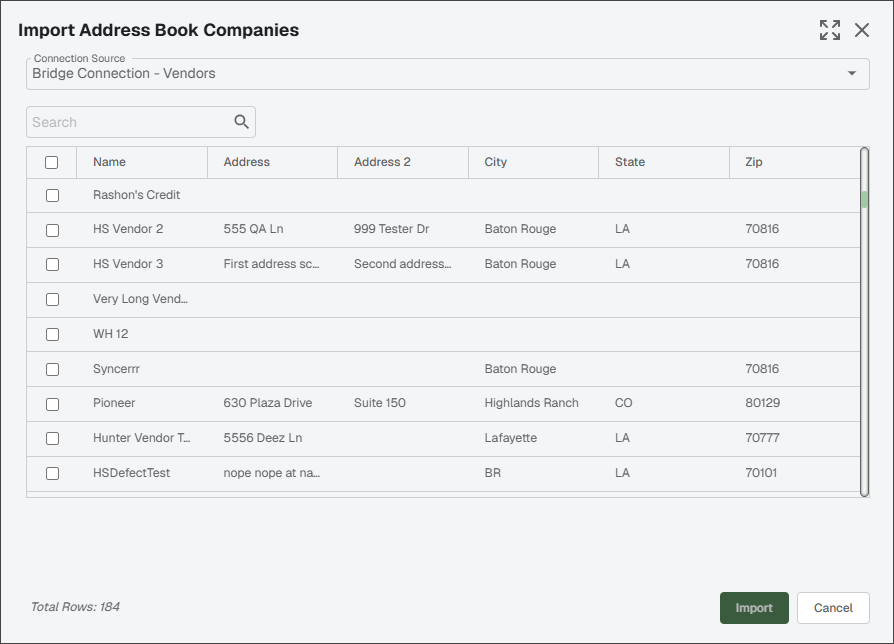The width and height of the screenshot is (894, 644).
Task: Close the Import Address Book Companies dialog
Action: [862, 30]
